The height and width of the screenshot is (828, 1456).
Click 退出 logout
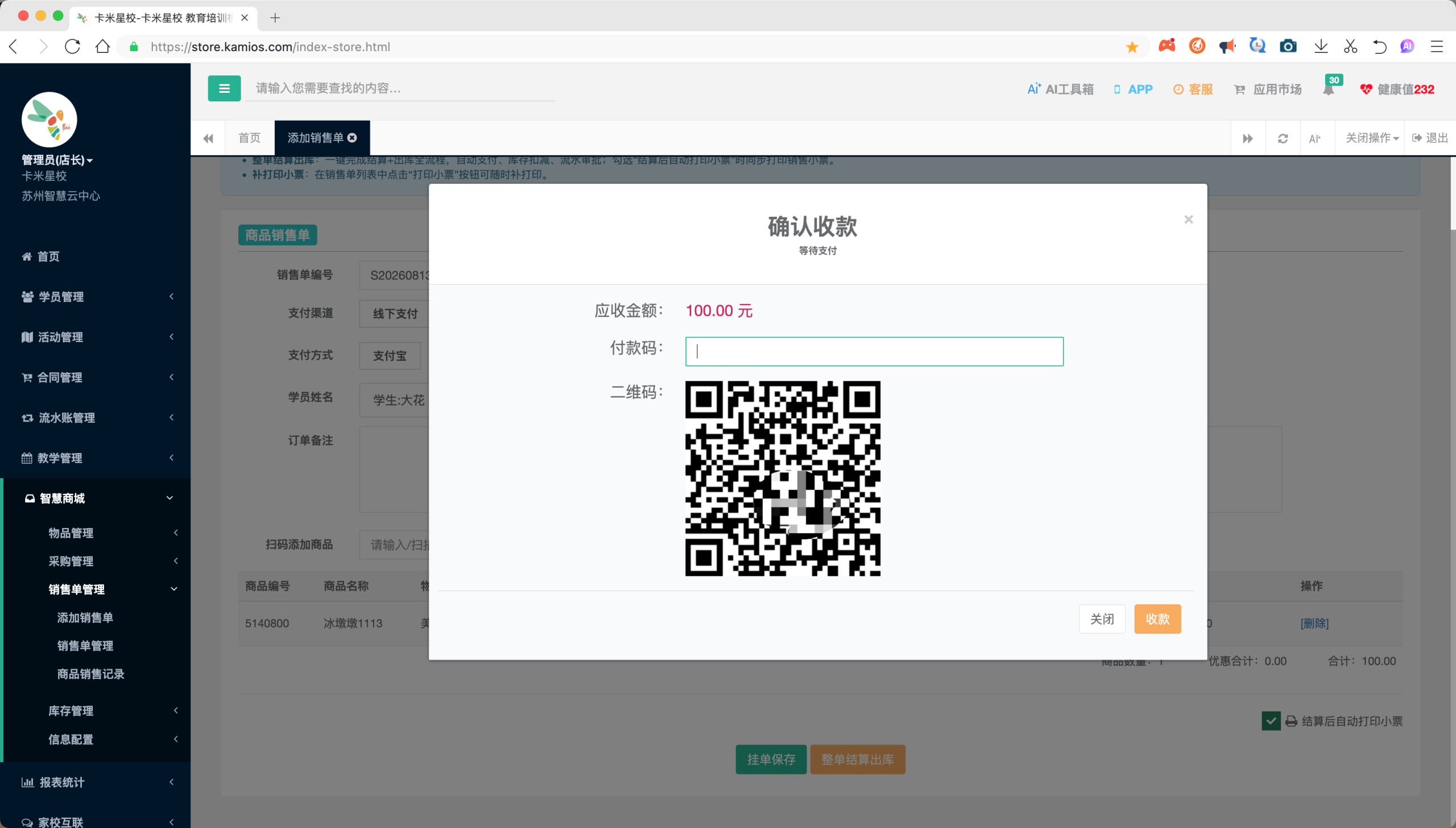[1430, 138]
